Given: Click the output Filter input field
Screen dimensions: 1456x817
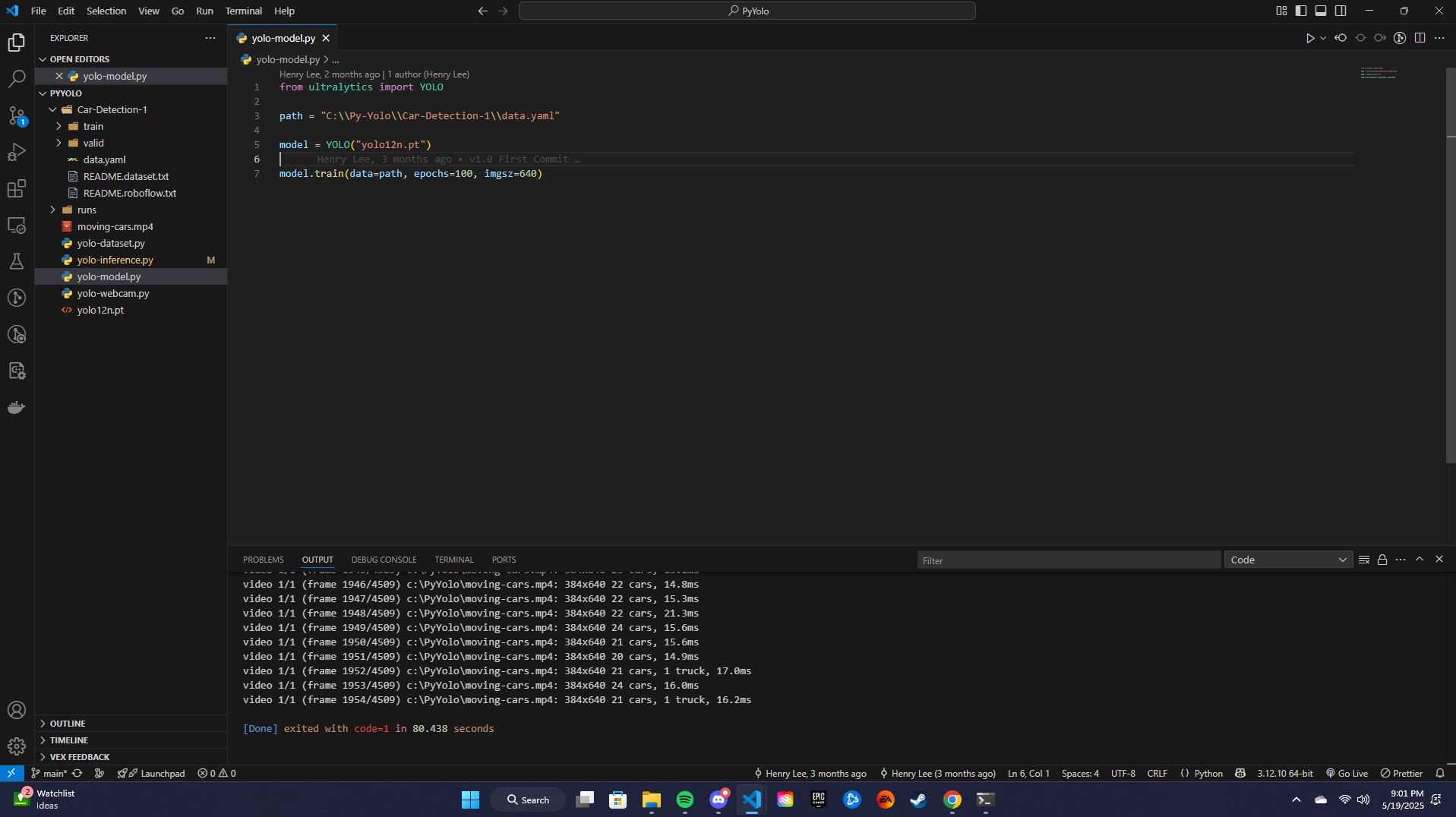Looking at the screenshot, I should (1069, 560).
